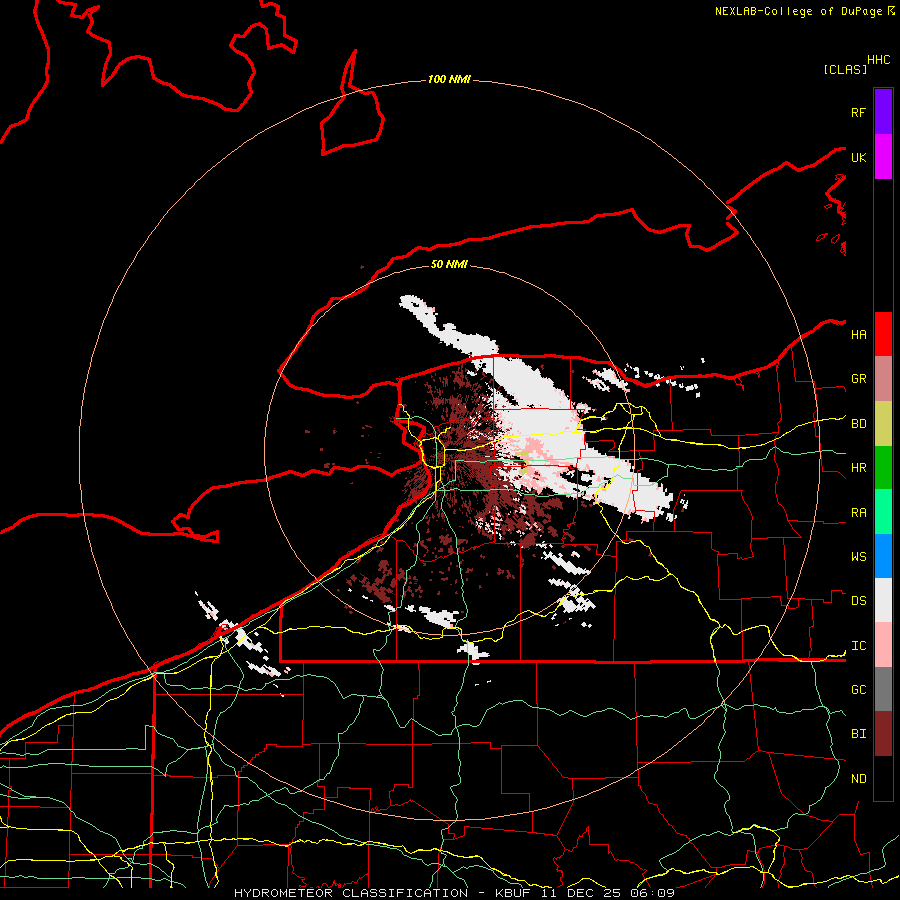This screenshot has height=900, width=900.
Task: Select the BD yellow legend block
Action: click(883, 424)
